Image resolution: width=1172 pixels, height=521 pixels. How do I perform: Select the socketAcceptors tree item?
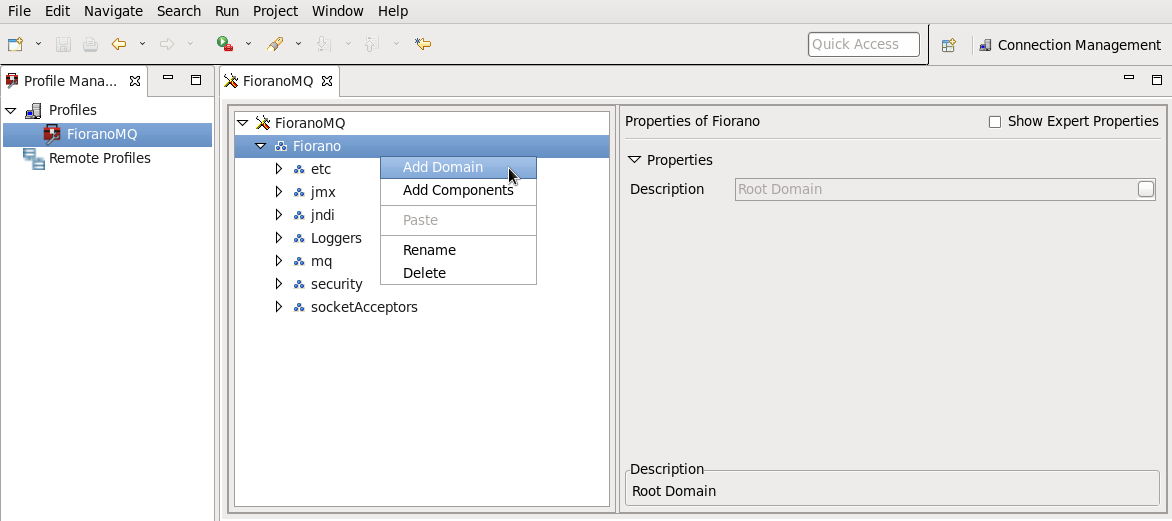coord(364,307)
